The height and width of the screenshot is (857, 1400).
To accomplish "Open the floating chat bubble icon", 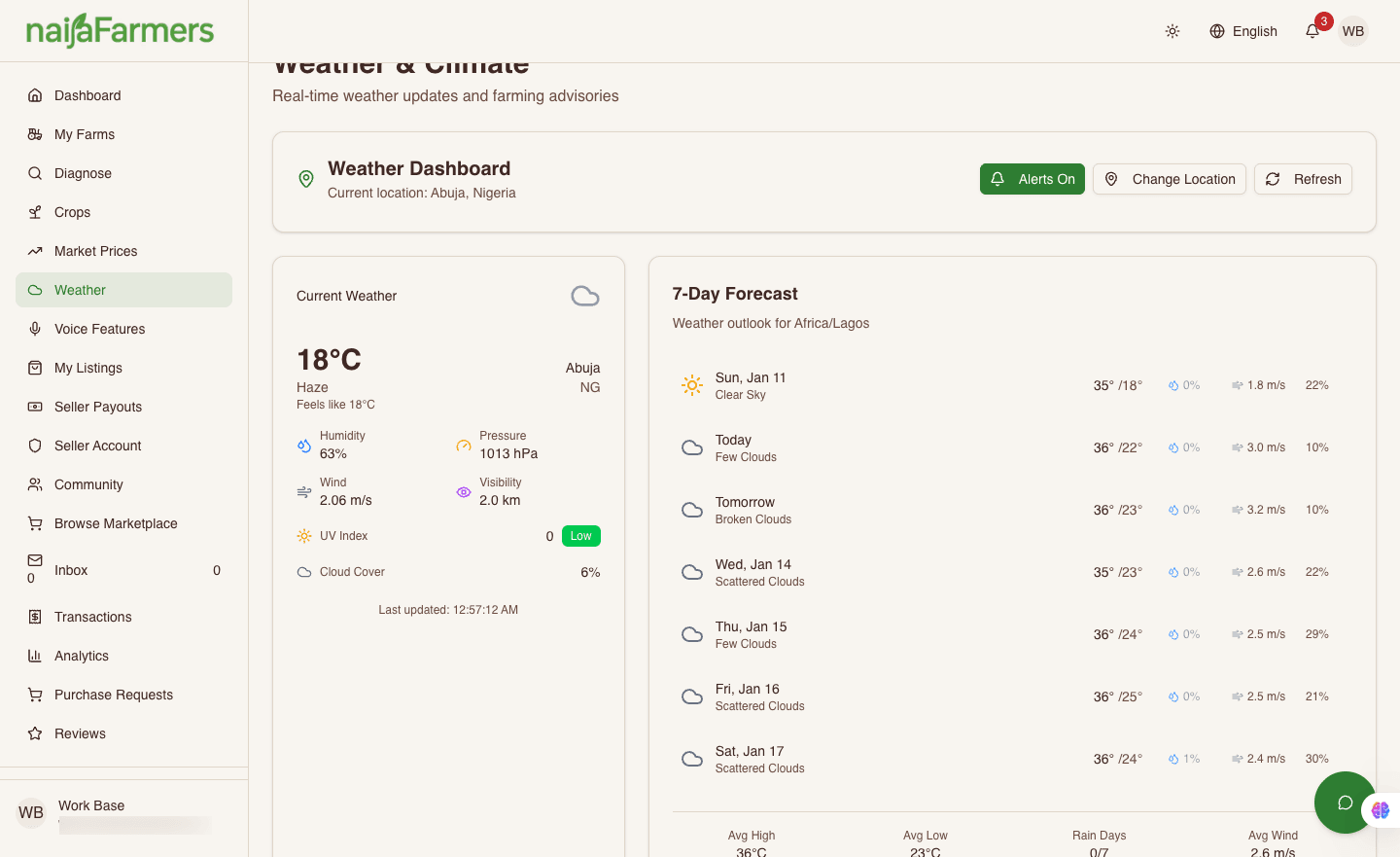I will point(1345,803).
